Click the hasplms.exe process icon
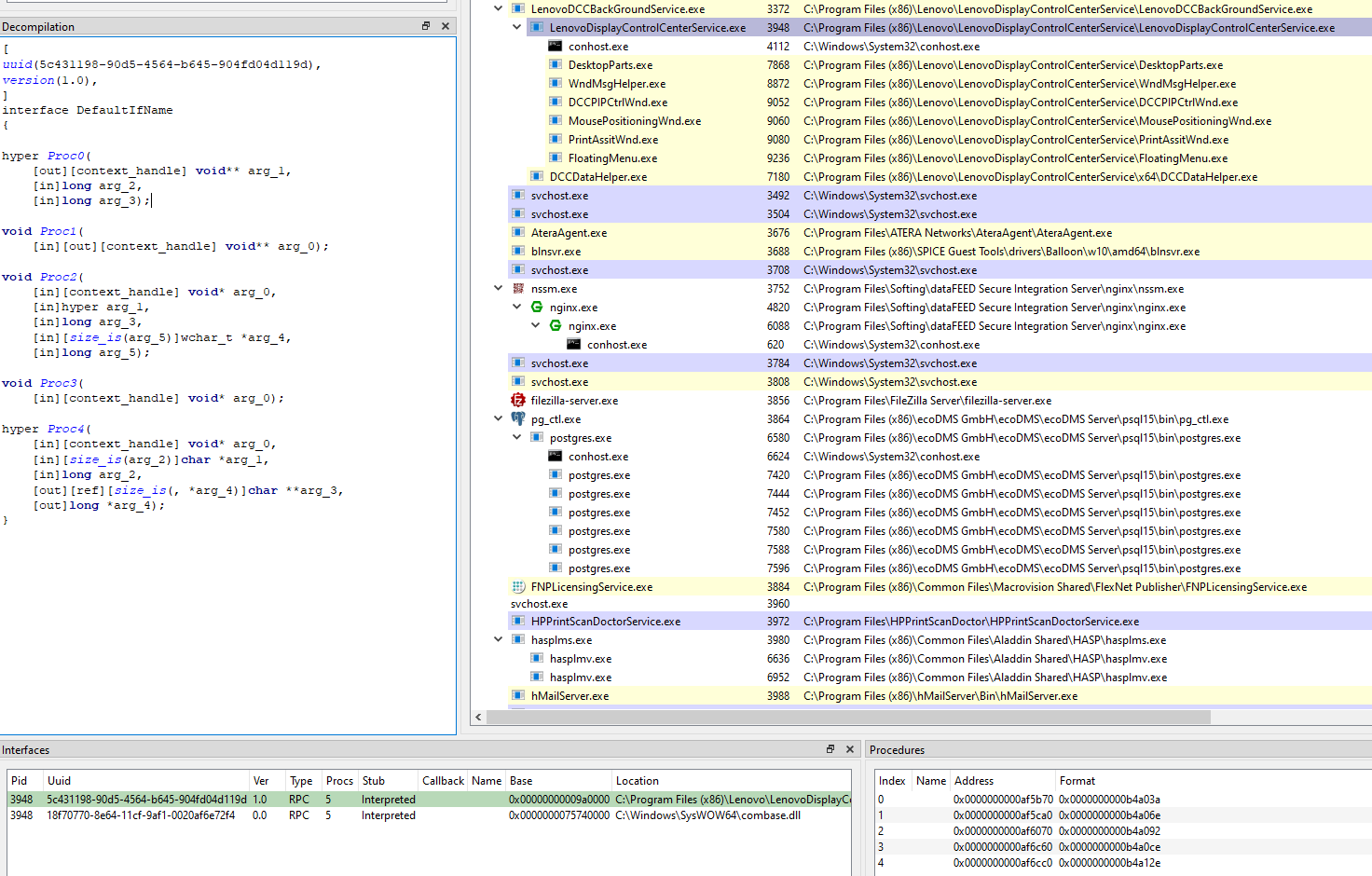Viewport: 1372px width, 876px height. [516, 639]
